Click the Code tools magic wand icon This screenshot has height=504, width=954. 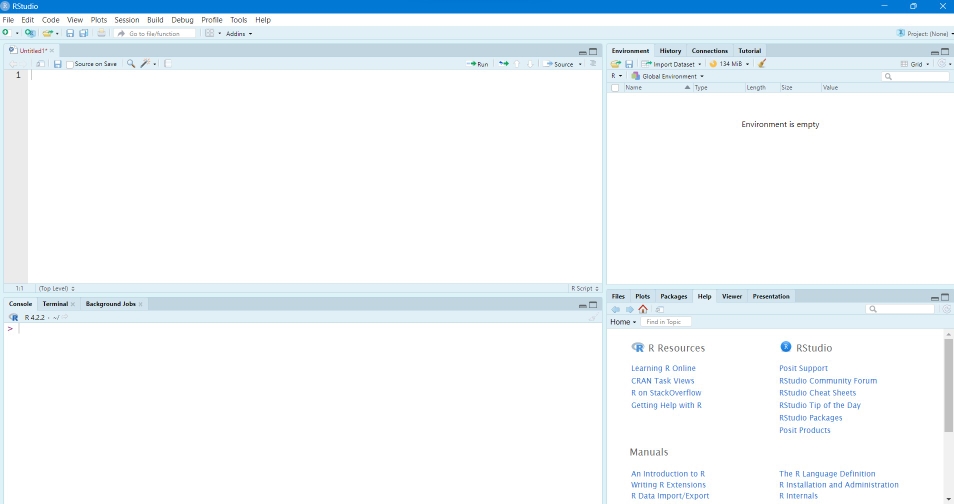point(145,64)
